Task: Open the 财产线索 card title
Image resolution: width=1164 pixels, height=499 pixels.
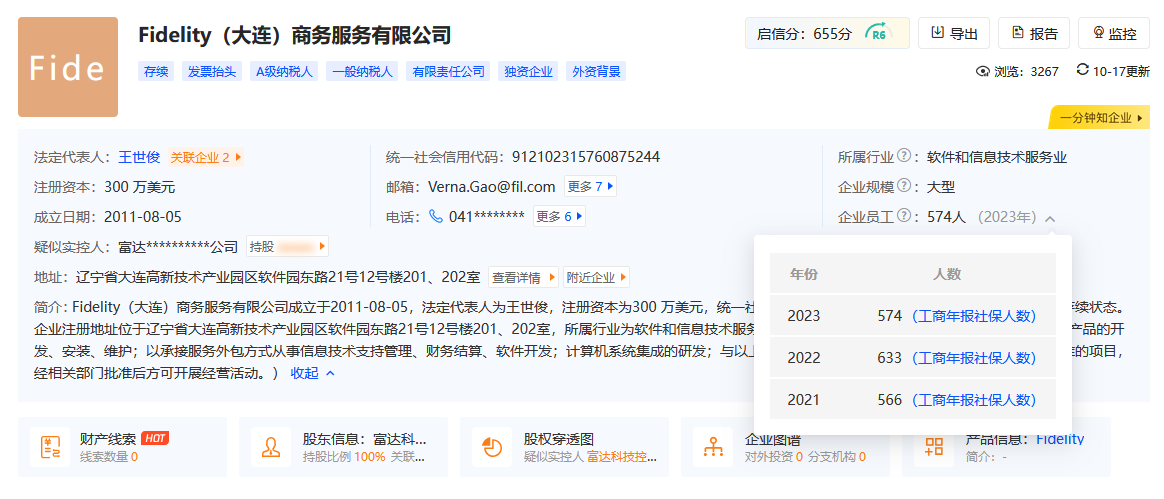Action: 106,439
